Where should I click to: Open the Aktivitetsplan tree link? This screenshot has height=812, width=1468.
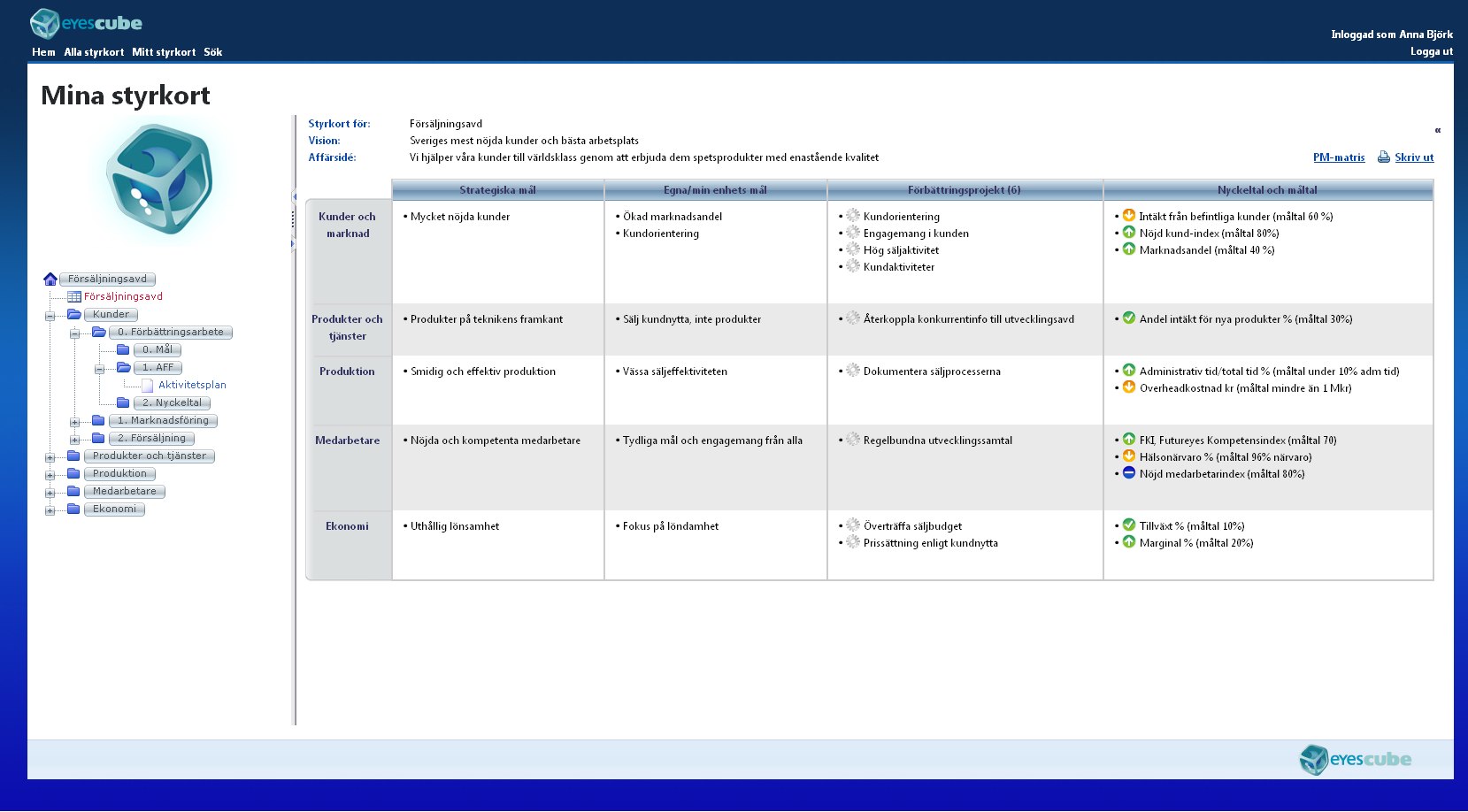(x=192, y=385)
